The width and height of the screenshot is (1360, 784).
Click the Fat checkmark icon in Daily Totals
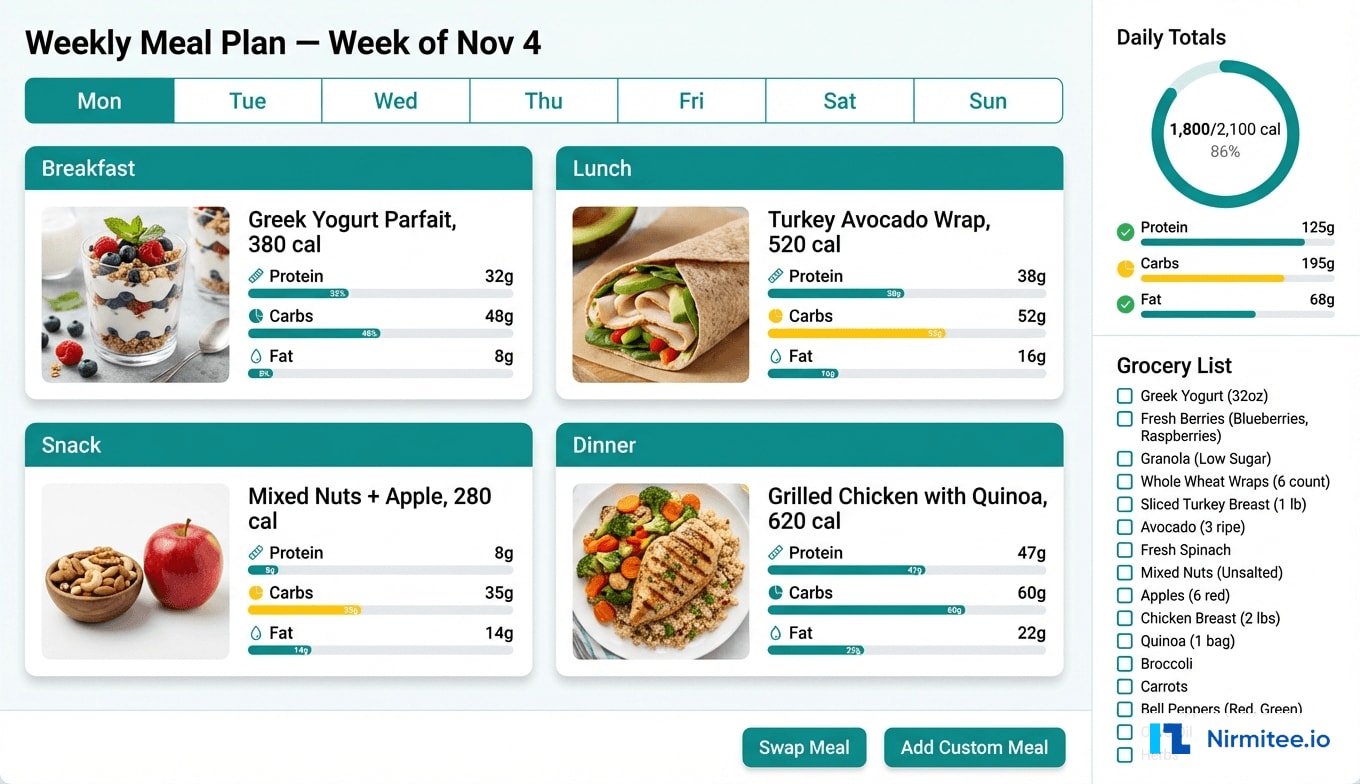pyautogui.click(x=1124, y=303)
